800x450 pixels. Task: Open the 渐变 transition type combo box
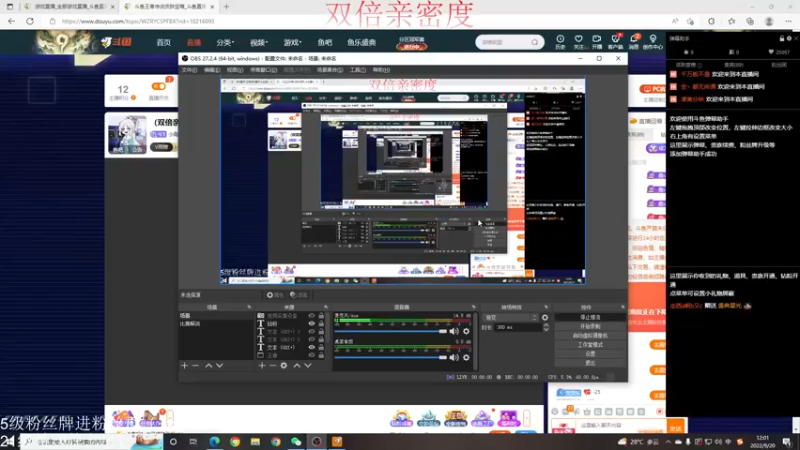(x=510, y=317)
